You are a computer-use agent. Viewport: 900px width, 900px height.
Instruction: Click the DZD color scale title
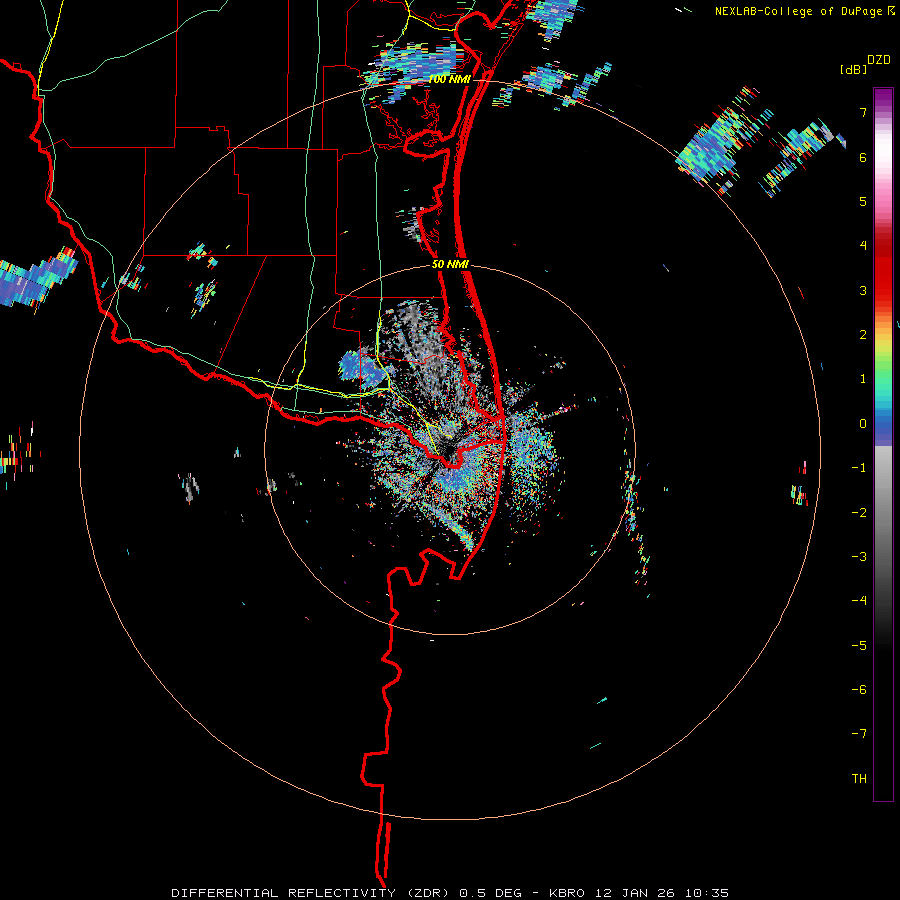tap(879, 60)
